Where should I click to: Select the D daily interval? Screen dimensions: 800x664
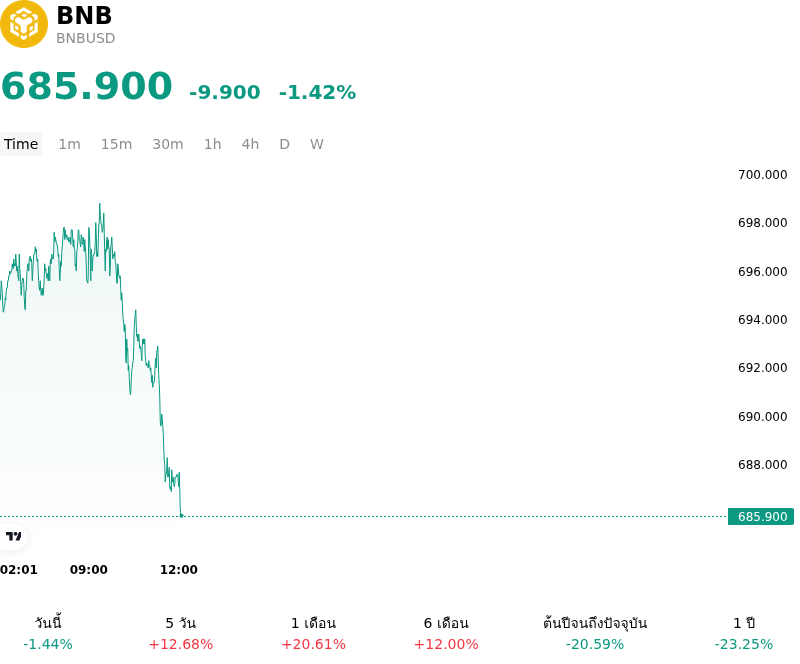tap(284, 144)
